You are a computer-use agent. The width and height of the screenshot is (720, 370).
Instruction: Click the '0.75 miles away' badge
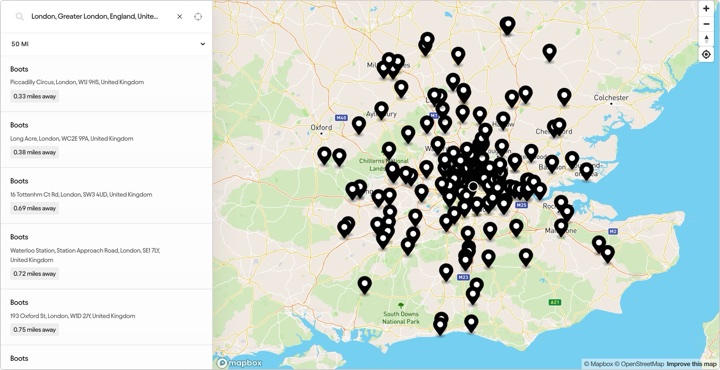pos(35,330)
